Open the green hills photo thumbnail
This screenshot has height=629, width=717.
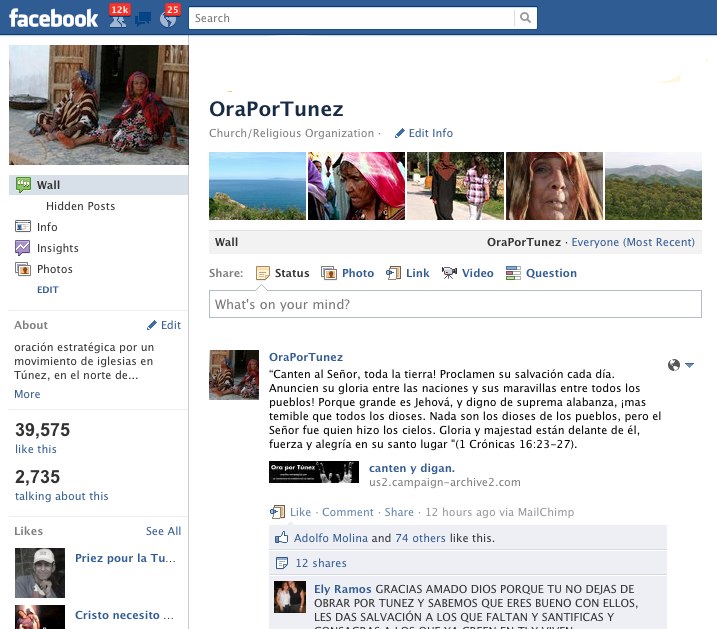click(x=653, y=186)
